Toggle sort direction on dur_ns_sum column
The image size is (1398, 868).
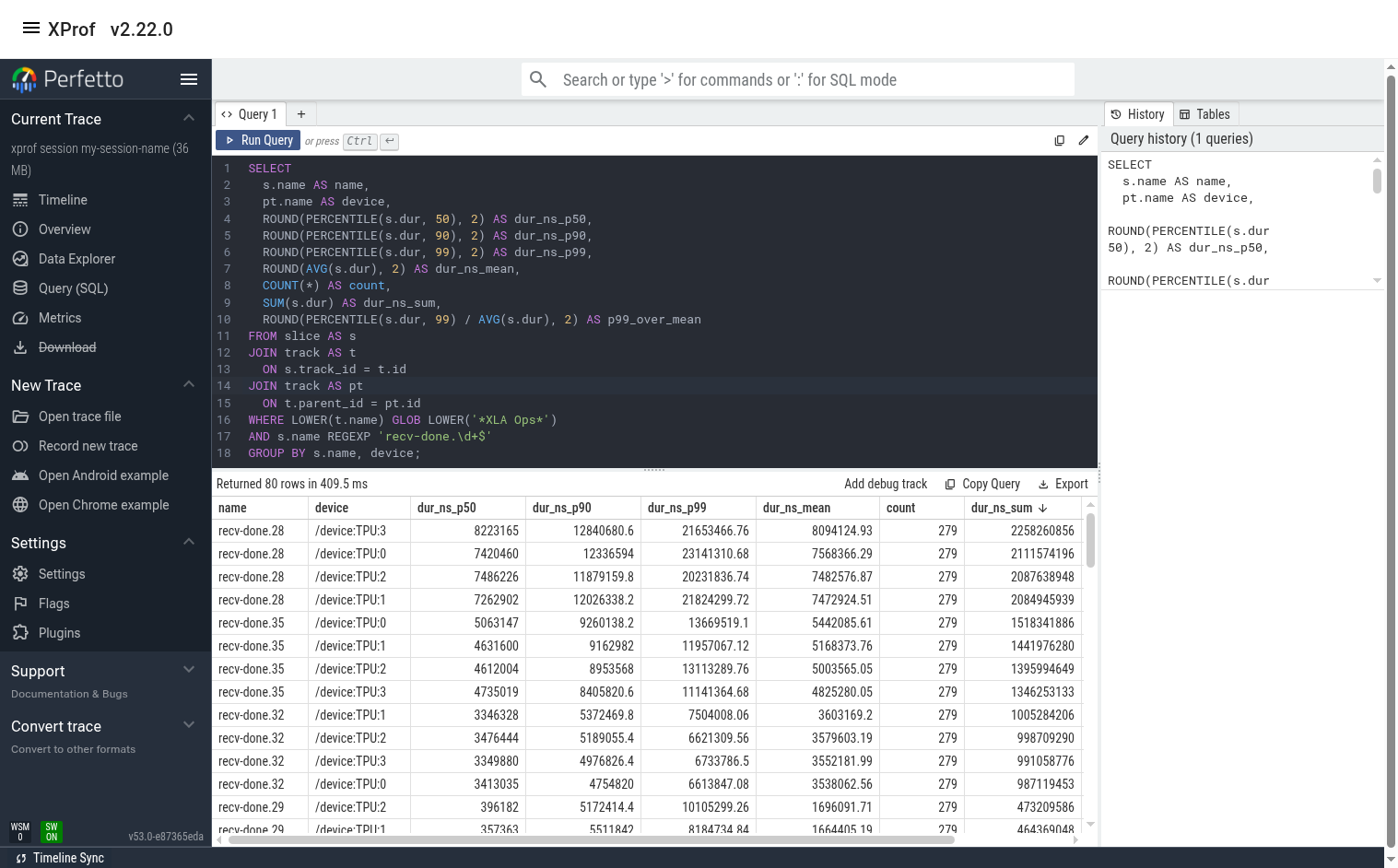coord(1042,508)
